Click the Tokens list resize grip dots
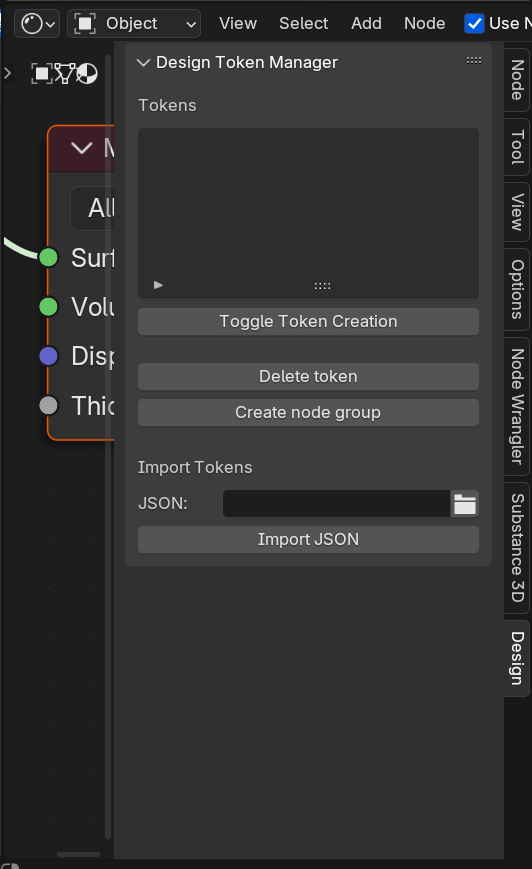Image resolution: width=532 pixels, height=869 pixels. 322,286
